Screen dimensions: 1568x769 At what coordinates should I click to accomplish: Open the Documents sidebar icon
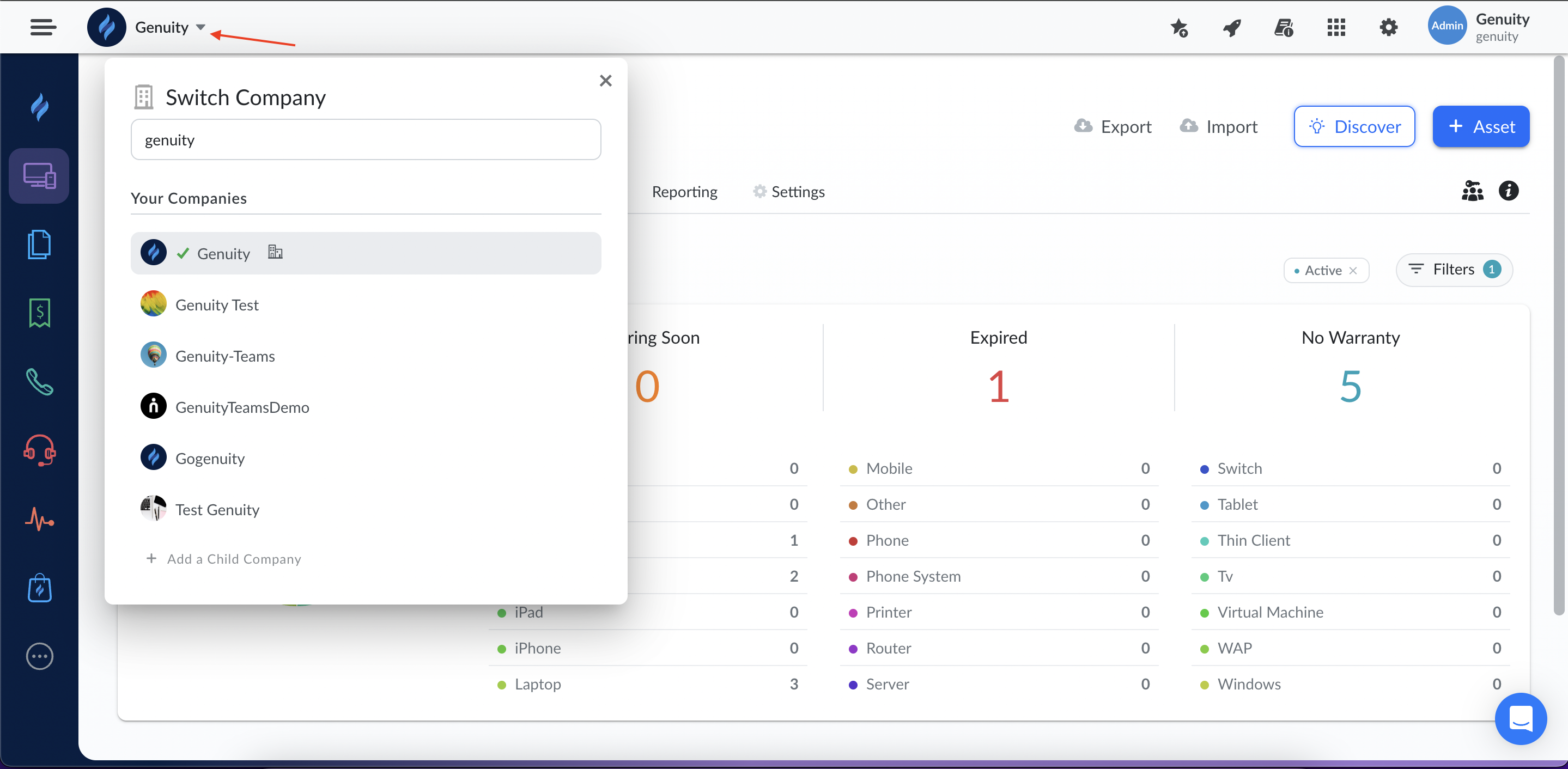click(x=40, y=245)
